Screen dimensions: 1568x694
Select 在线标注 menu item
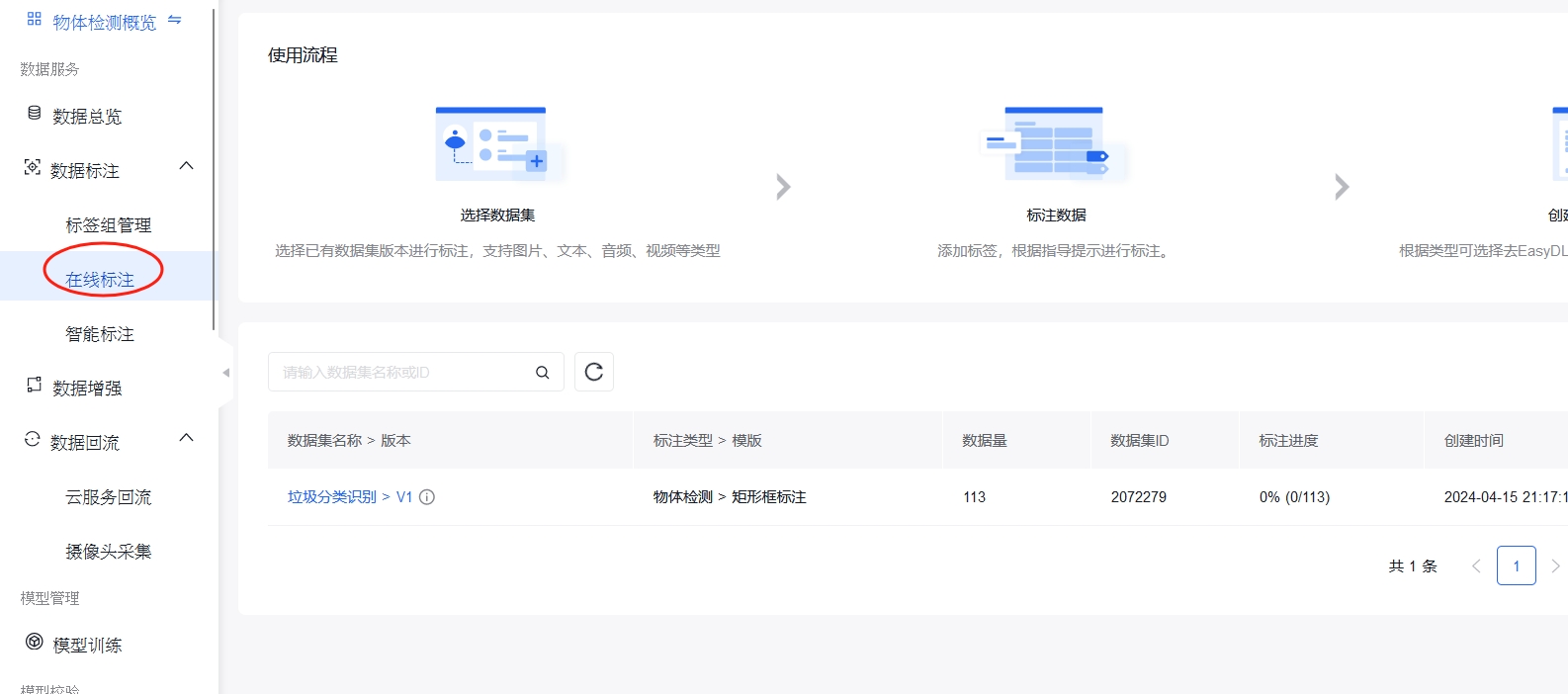(x=100, y=280)
